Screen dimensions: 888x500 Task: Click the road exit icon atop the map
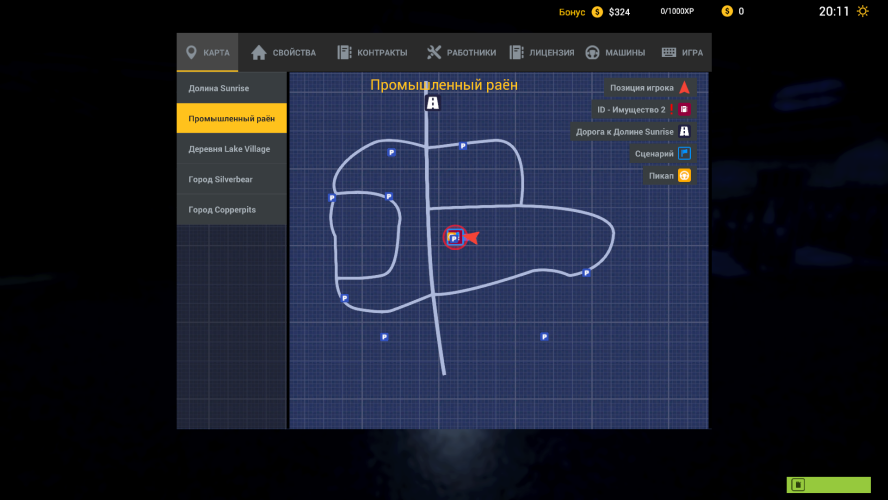click(x=432, y=103)
